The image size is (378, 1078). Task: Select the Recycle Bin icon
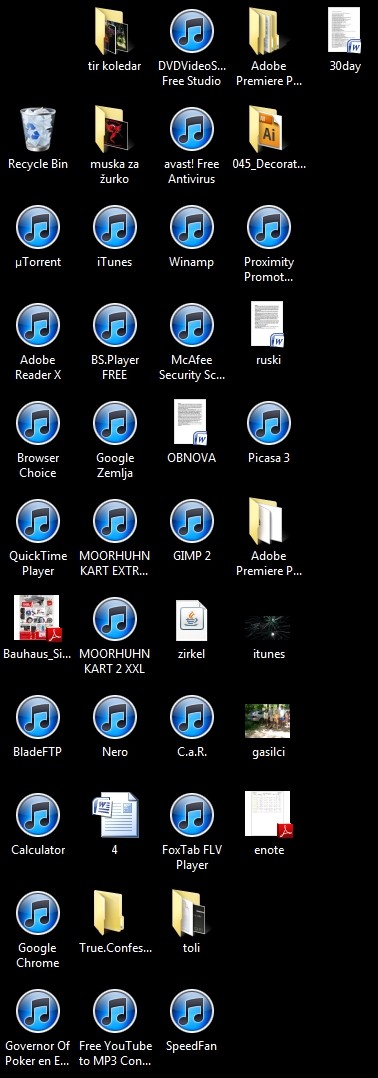(38, 129)
